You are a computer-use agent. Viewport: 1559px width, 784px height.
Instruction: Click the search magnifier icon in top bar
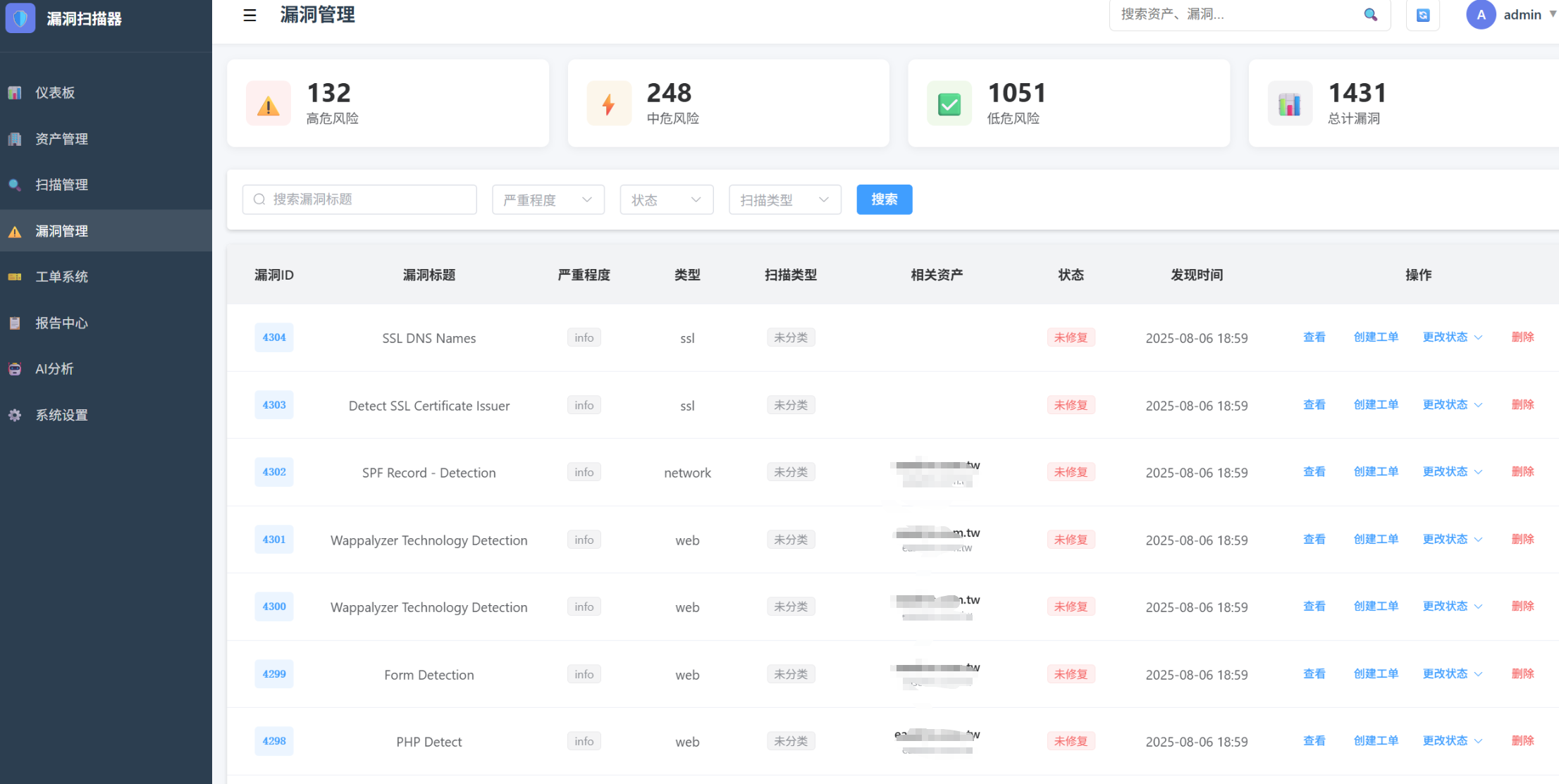click(x=1370, y=15)
